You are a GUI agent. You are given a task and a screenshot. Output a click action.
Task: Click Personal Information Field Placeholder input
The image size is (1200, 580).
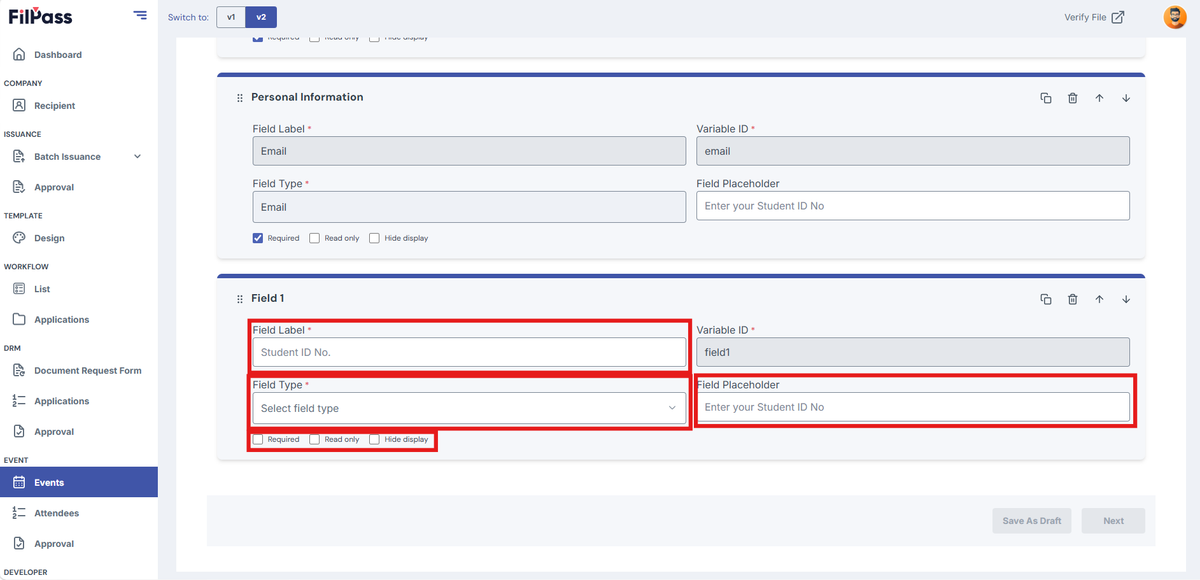coord(913,206)
